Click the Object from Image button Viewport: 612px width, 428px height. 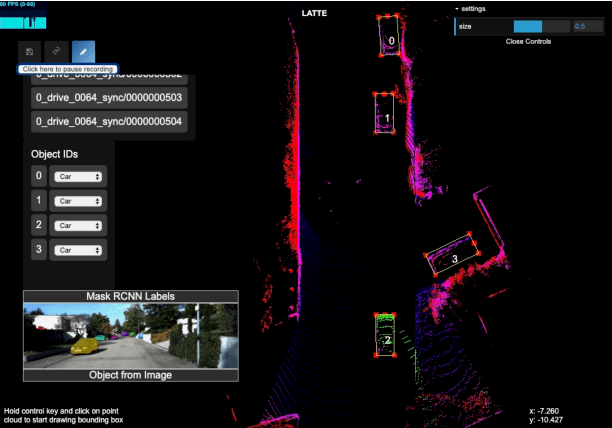pyautogui.click(x=131, y=375)
